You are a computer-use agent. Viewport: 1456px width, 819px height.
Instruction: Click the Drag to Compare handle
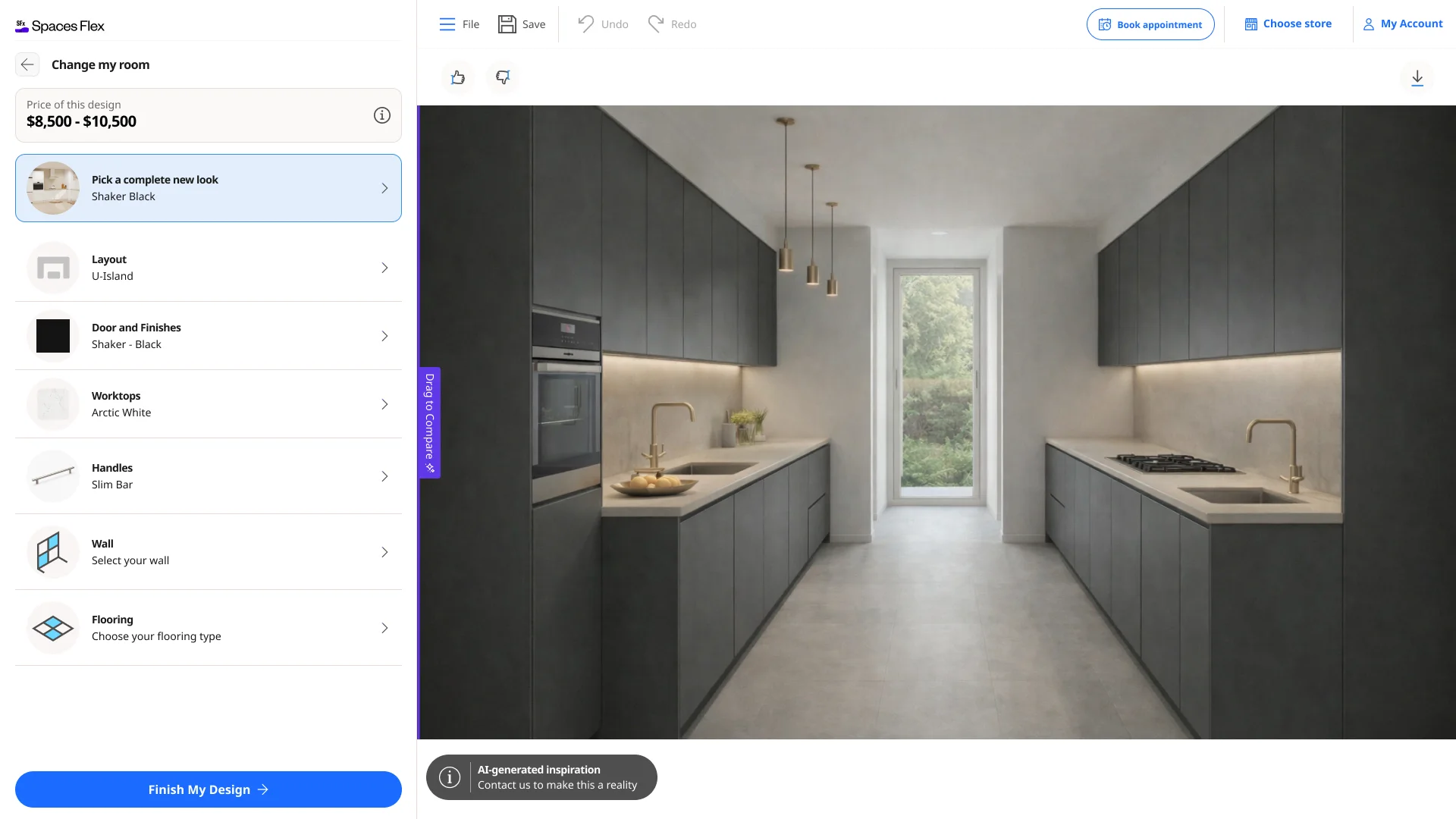click(x=429, y=422)
